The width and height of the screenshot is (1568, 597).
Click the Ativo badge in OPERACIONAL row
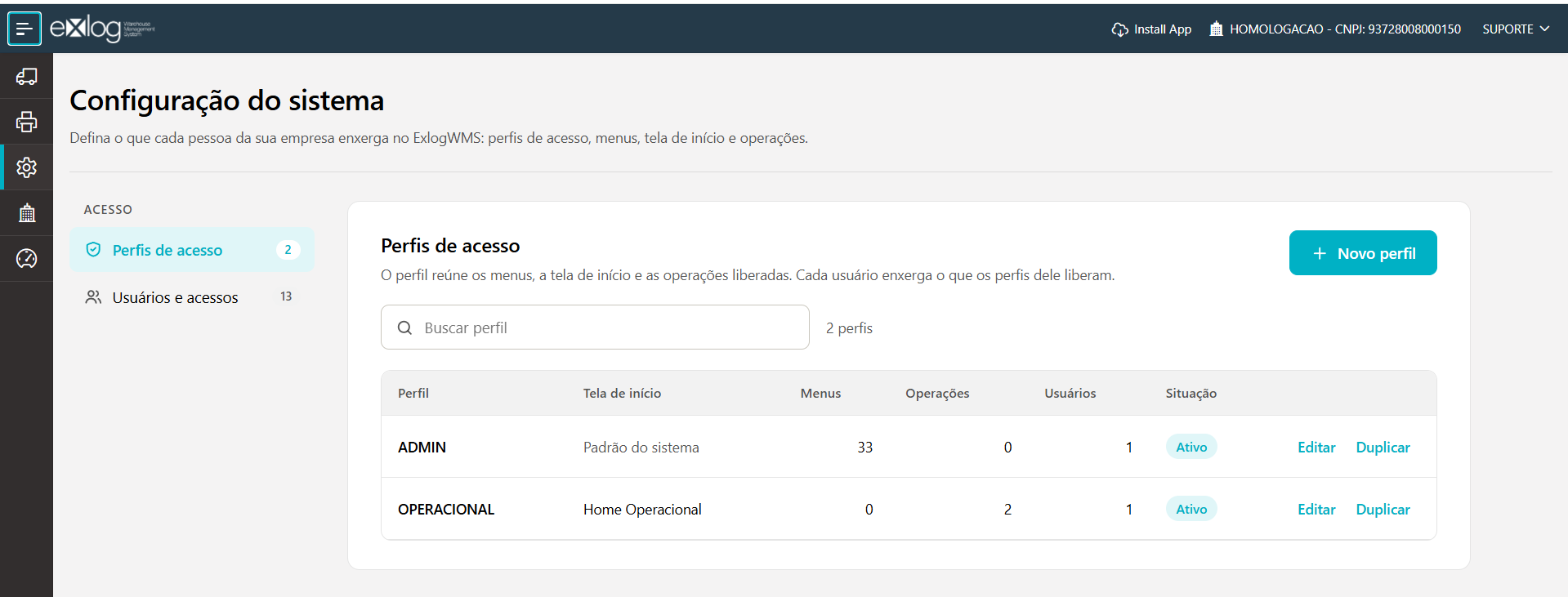(x=1191, y=509)
